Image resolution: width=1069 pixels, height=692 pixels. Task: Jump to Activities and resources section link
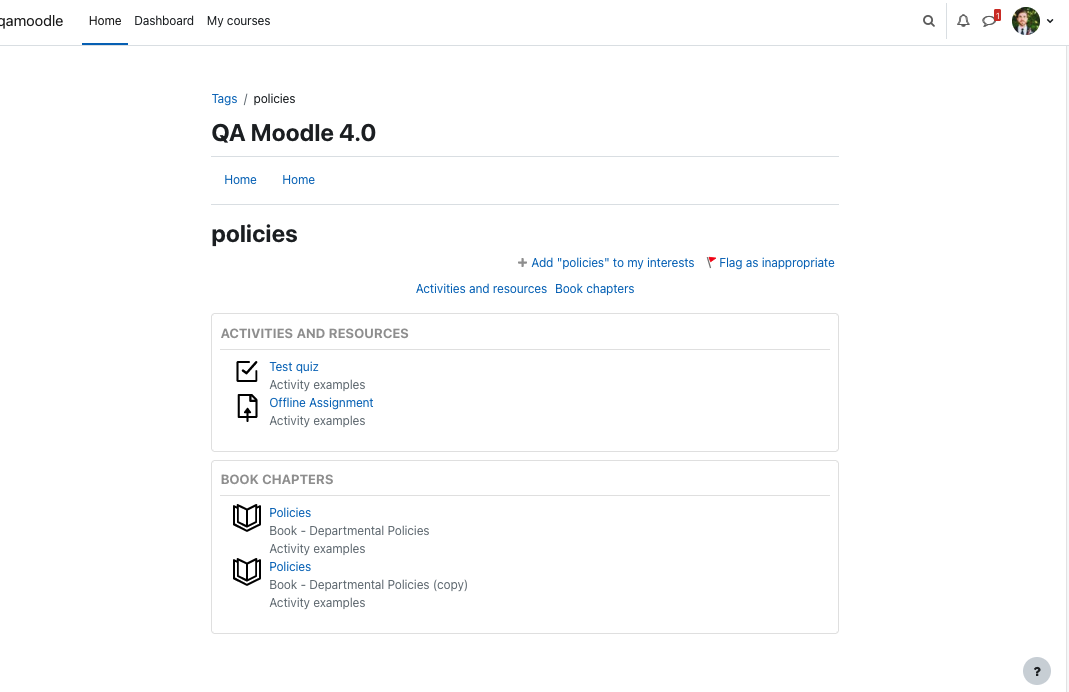pos(481,289)
